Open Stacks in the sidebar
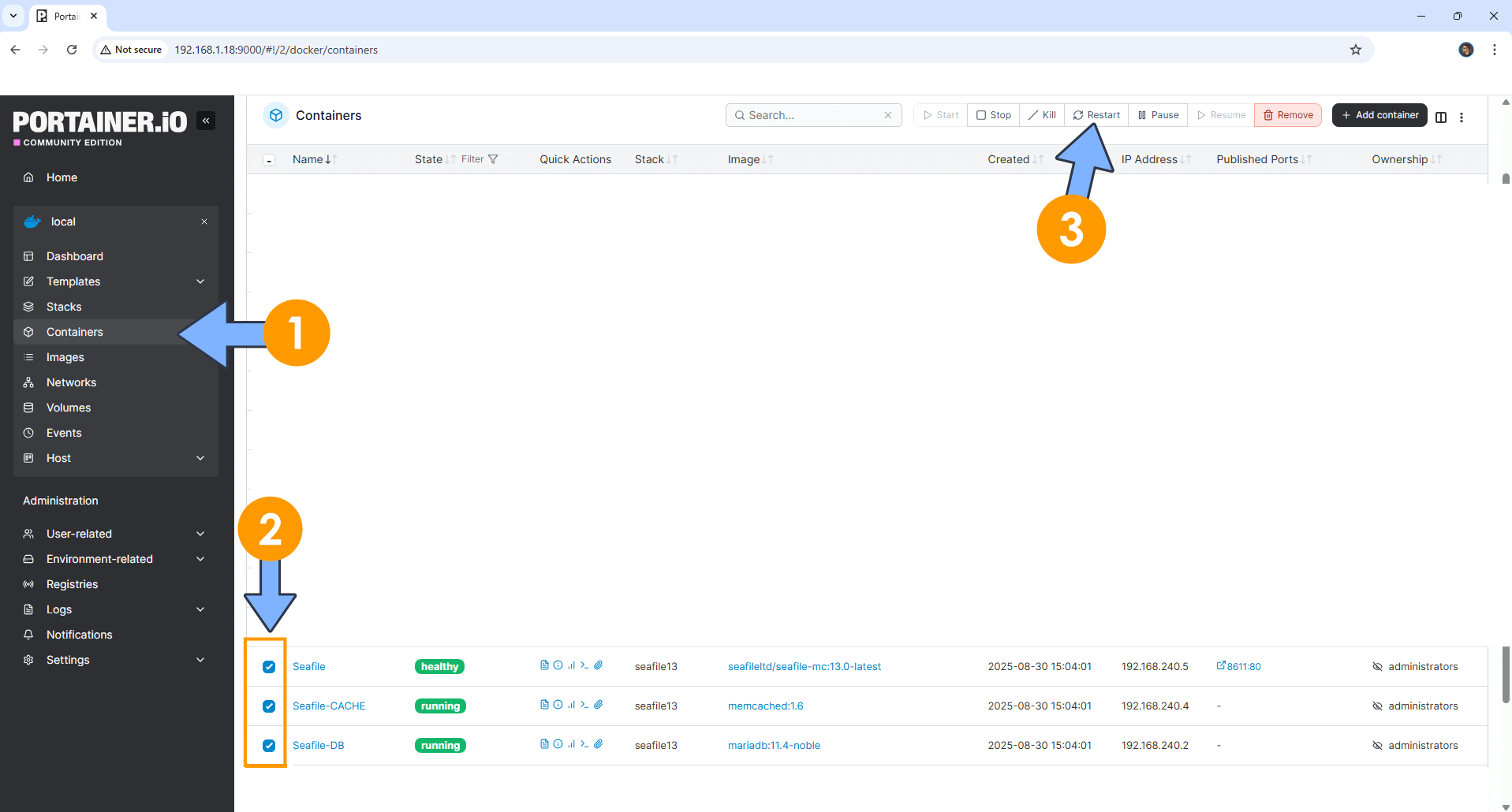 click(x=64, y=307)
